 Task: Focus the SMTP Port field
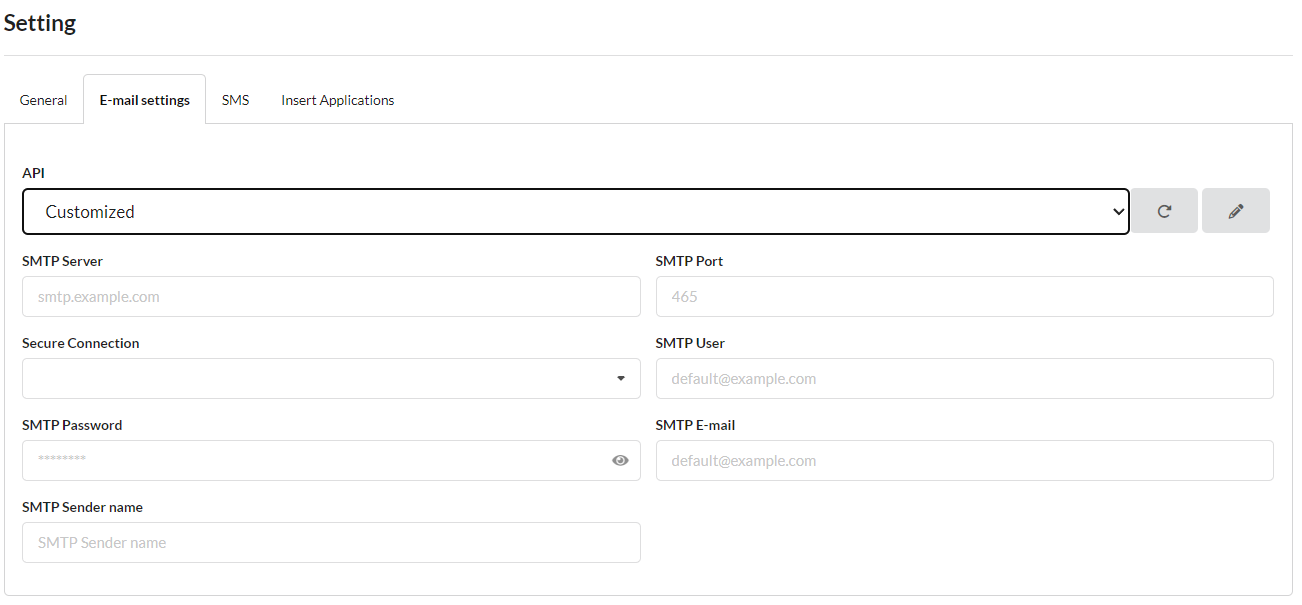tap(963, 296)
